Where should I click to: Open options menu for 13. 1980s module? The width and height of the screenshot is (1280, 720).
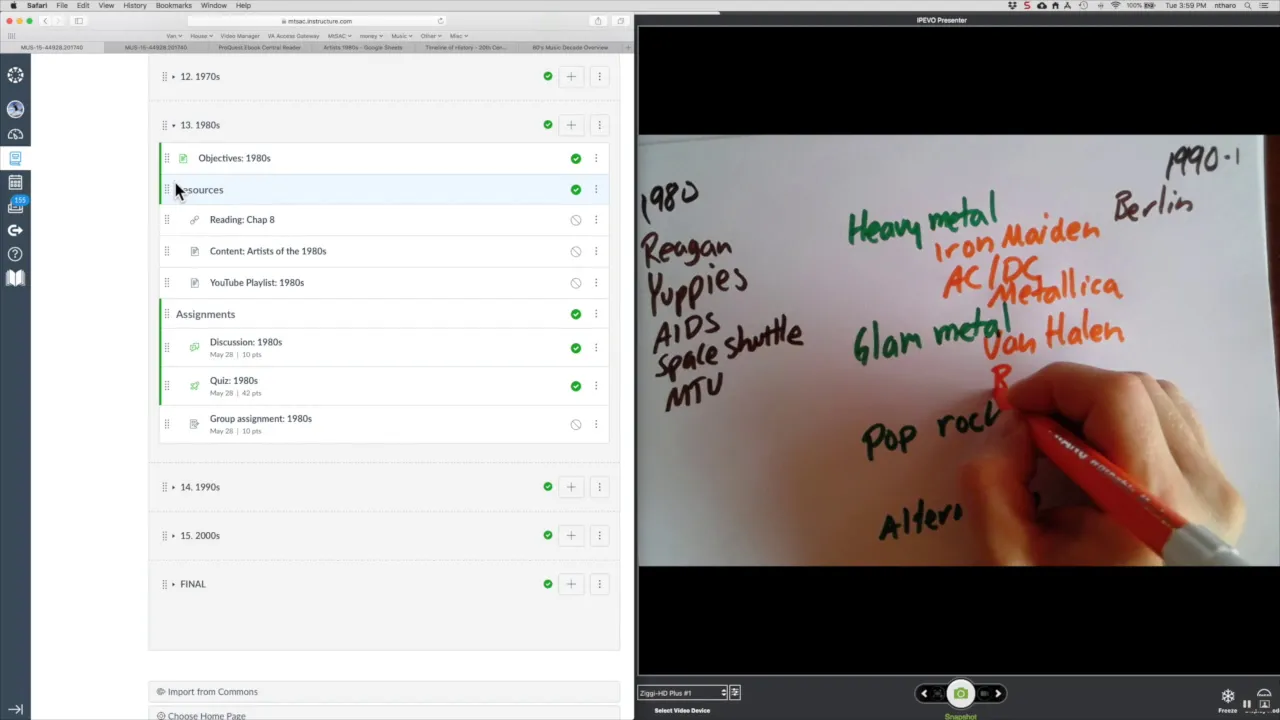point(599,125)
